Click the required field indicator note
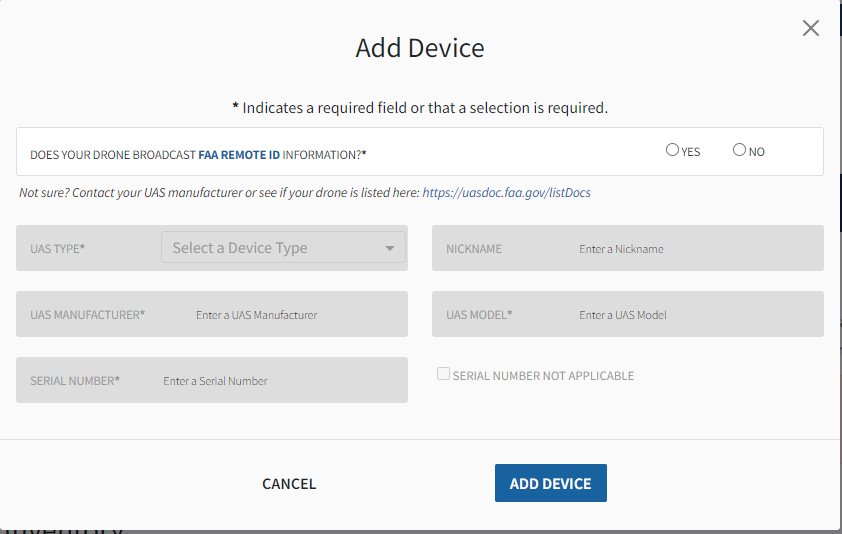The height and width of the screenshot is (534, 842). pos(420,107)
